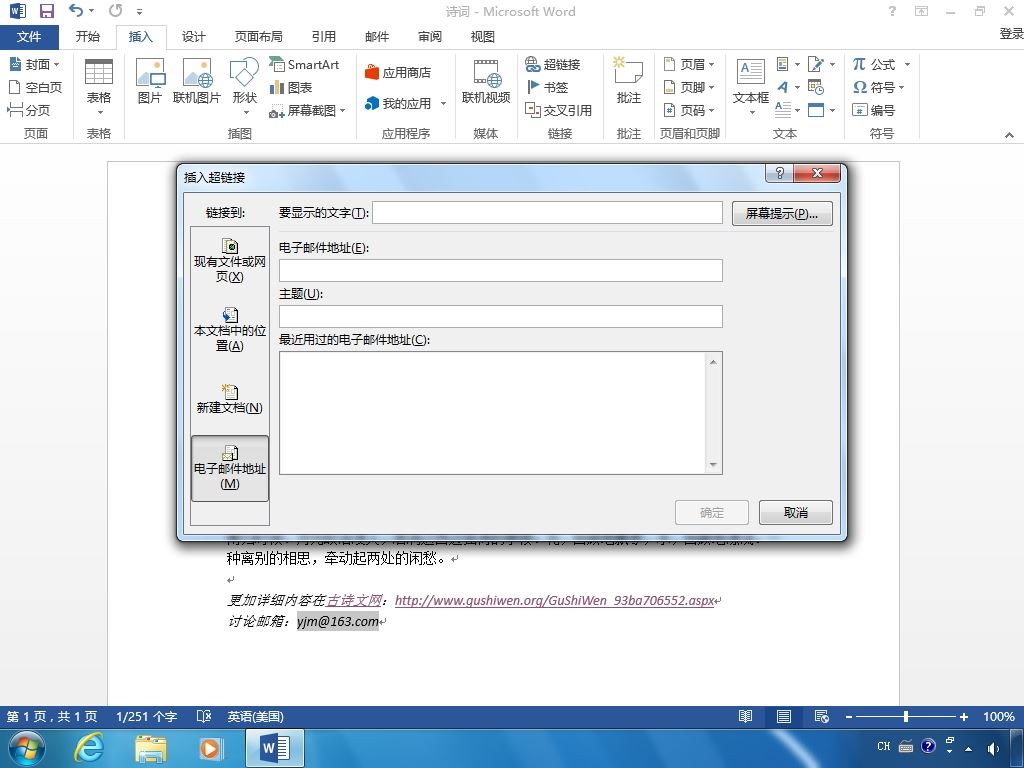This screenshot has height=768, width=1024.
Task: Open the page number dropdown
Action: pos(689,110)
